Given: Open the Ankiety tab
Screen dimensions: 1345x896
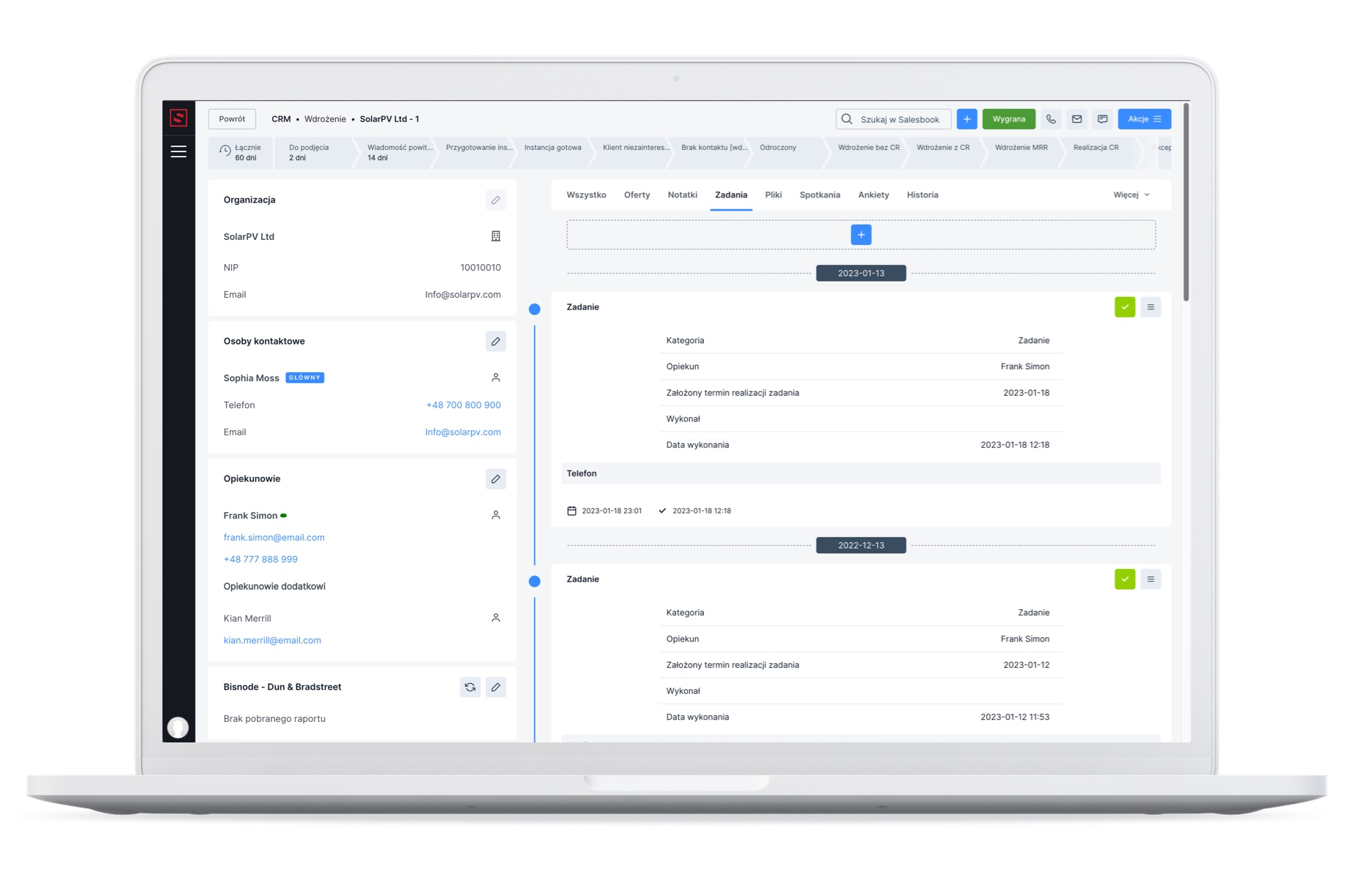Looking at the screenshot, I should 873,195.
